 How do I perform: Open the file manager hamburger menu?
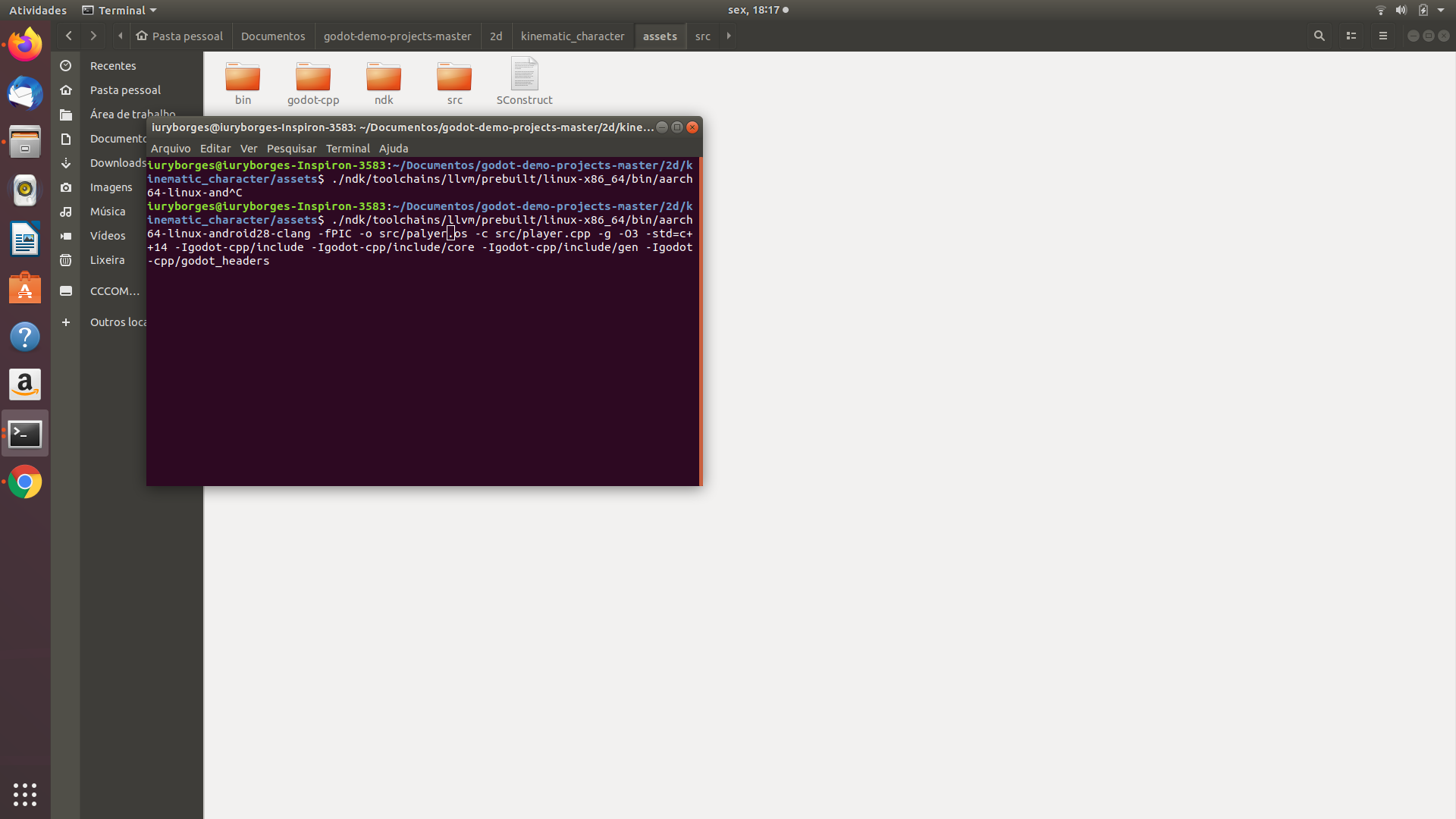(x=1383, y=36)
